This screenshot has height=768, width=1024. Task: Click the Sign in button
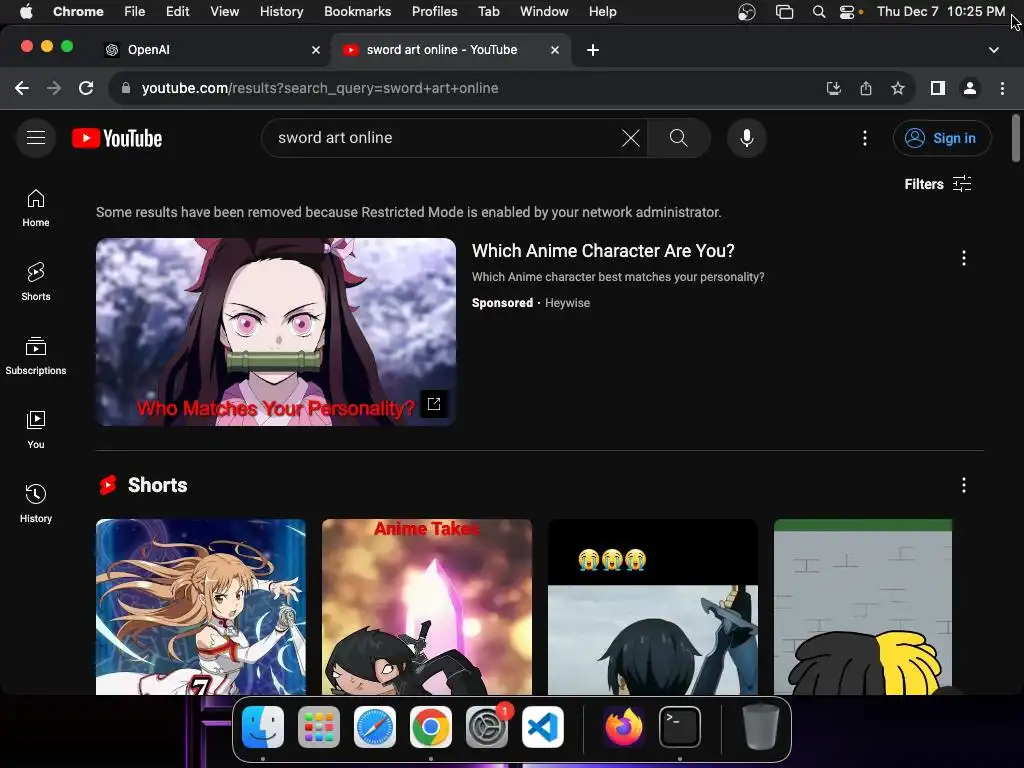pos(942,138)
